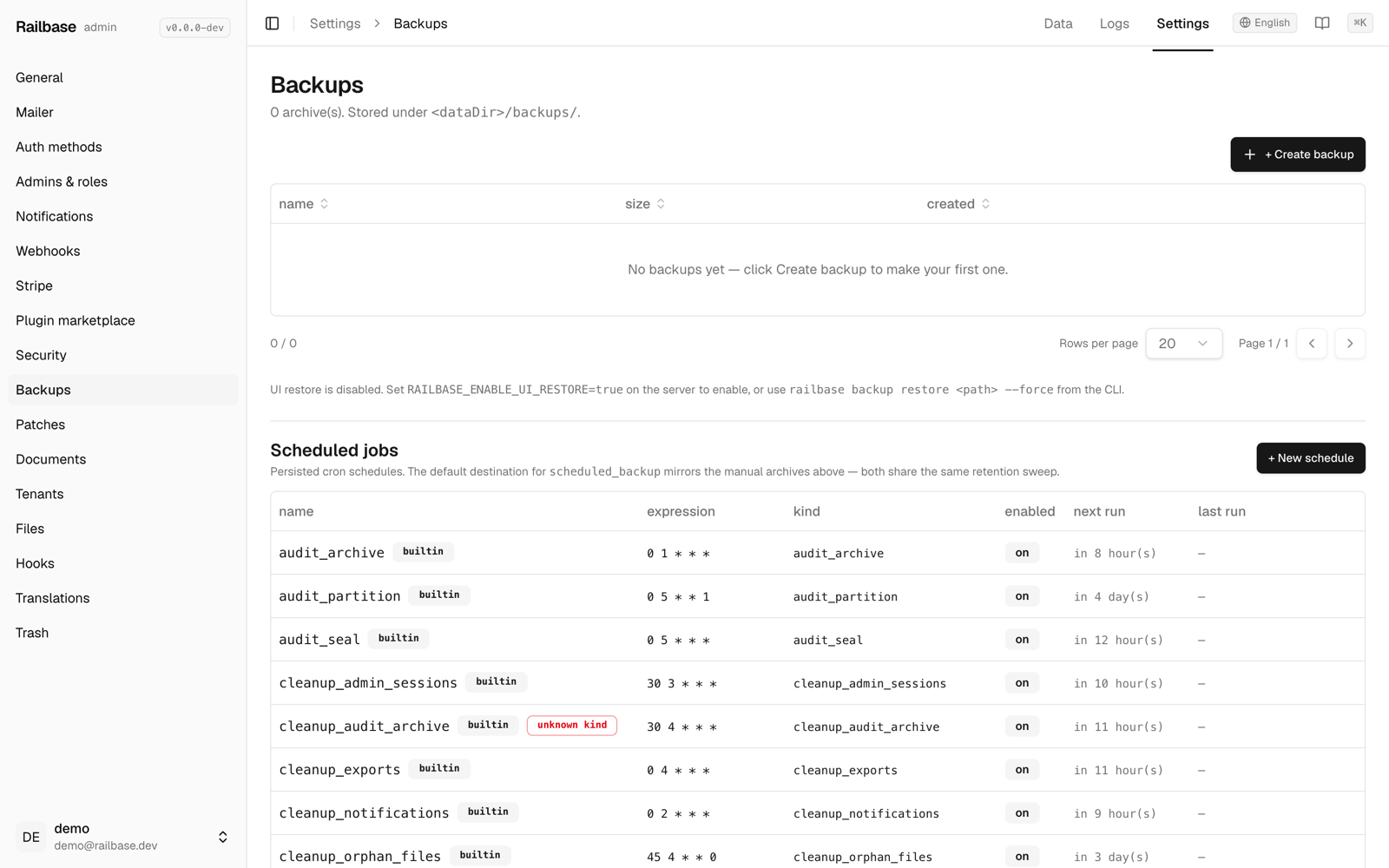The width and height of the screenshot is (1389, 868).
Task: Select the Settings top tab
Action: [x=1182, y=24]
